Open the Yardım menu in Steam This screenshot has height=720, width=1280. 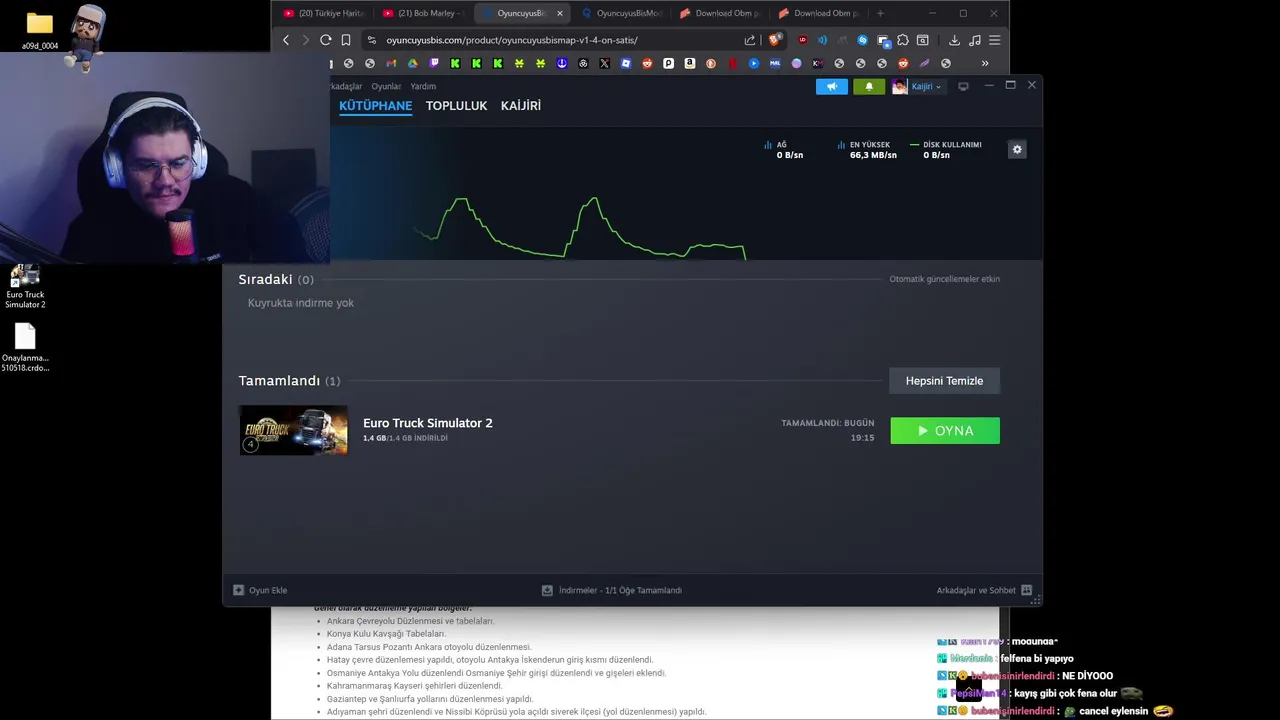(423, 86)
